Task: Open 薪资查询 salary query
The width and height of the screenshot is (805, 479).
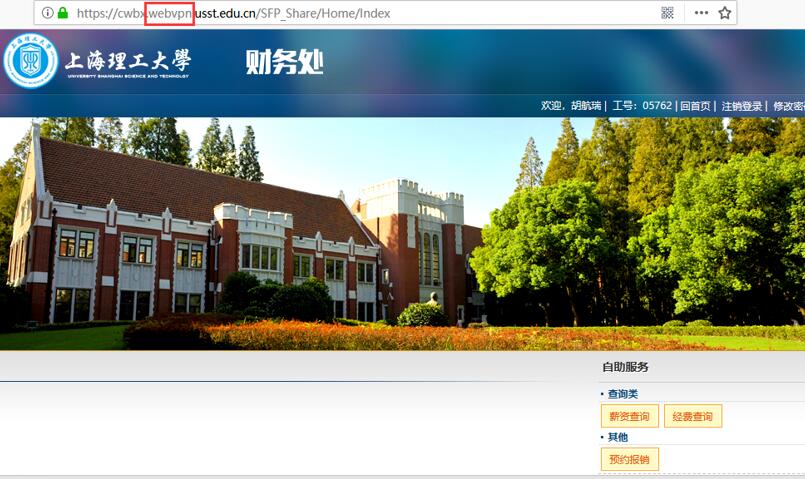Action: coord(629,416)
